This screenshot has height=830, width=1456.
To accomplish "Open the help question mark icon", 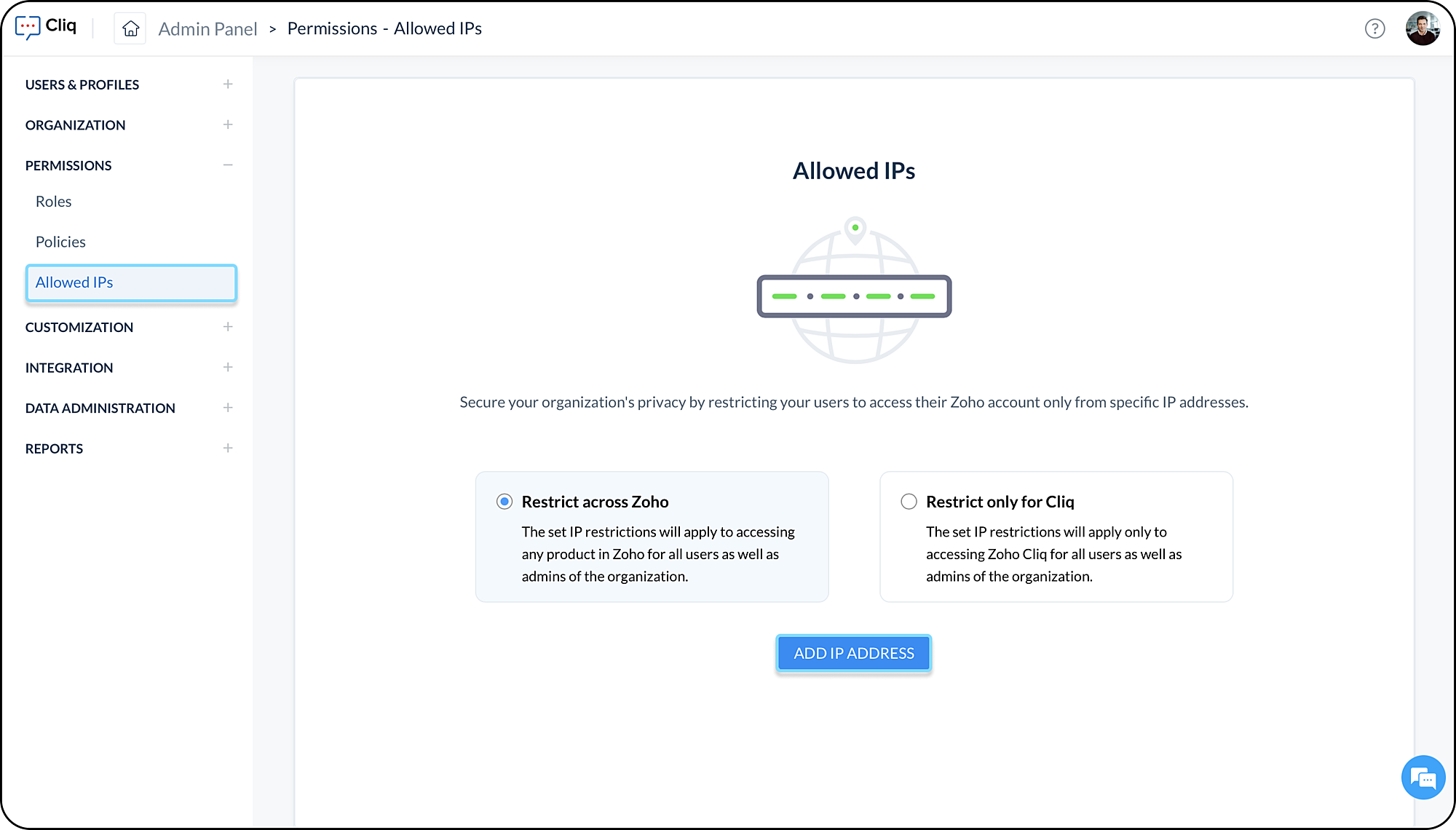I will [x=1374, y=28].
